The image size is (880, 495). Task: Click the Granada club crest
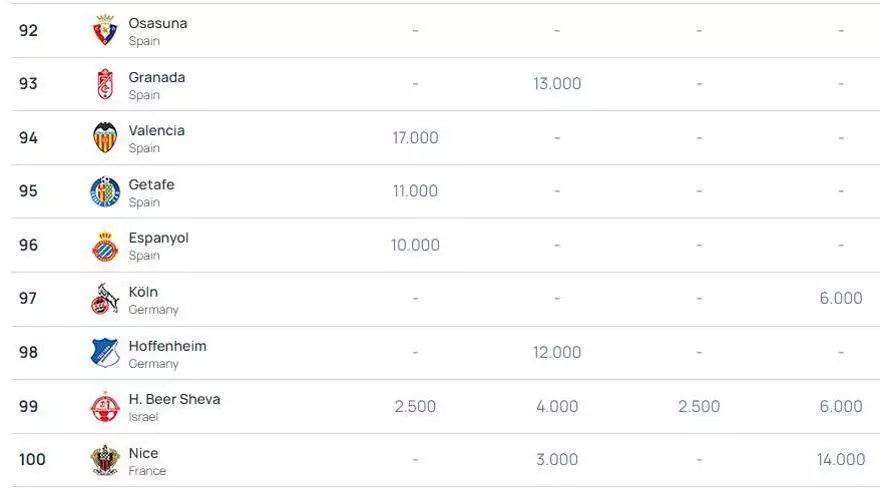pyautogui.click(x=105, y=84)
